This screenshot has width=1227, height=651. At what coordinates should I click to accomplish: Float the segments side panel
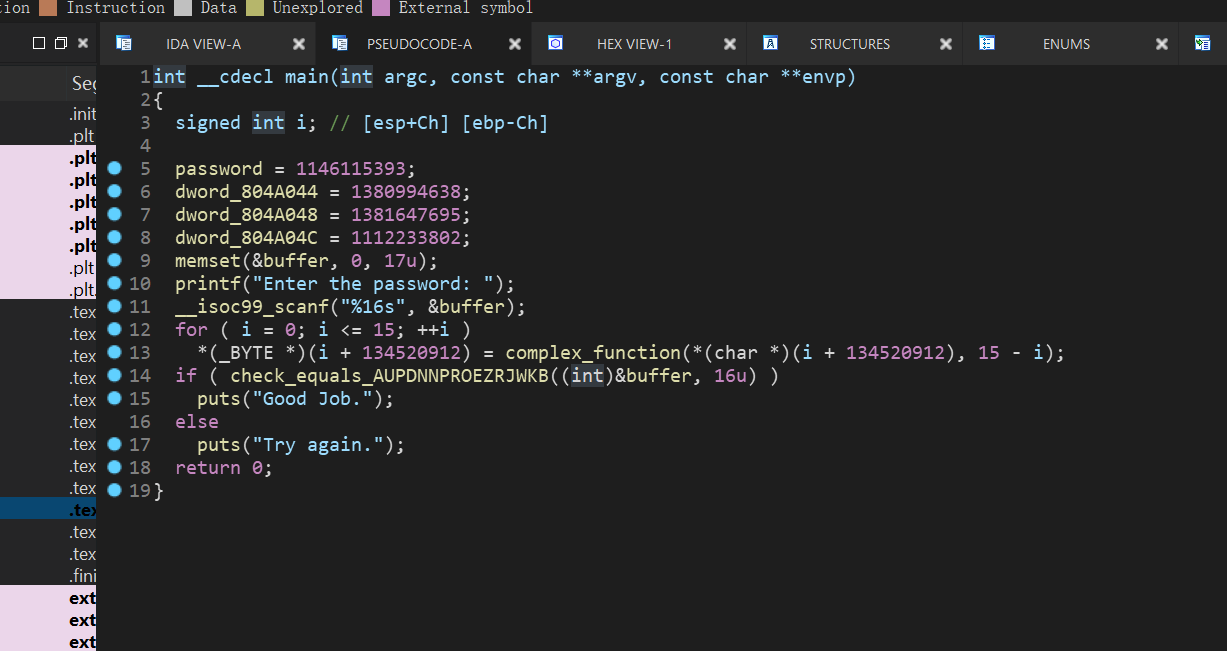click(x=61, y=43)
